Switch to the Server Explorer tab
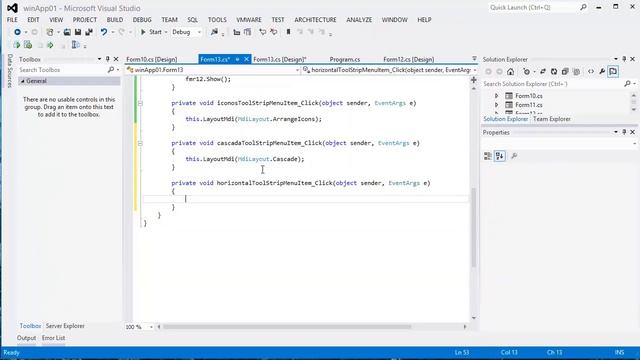 coord(65,326)
